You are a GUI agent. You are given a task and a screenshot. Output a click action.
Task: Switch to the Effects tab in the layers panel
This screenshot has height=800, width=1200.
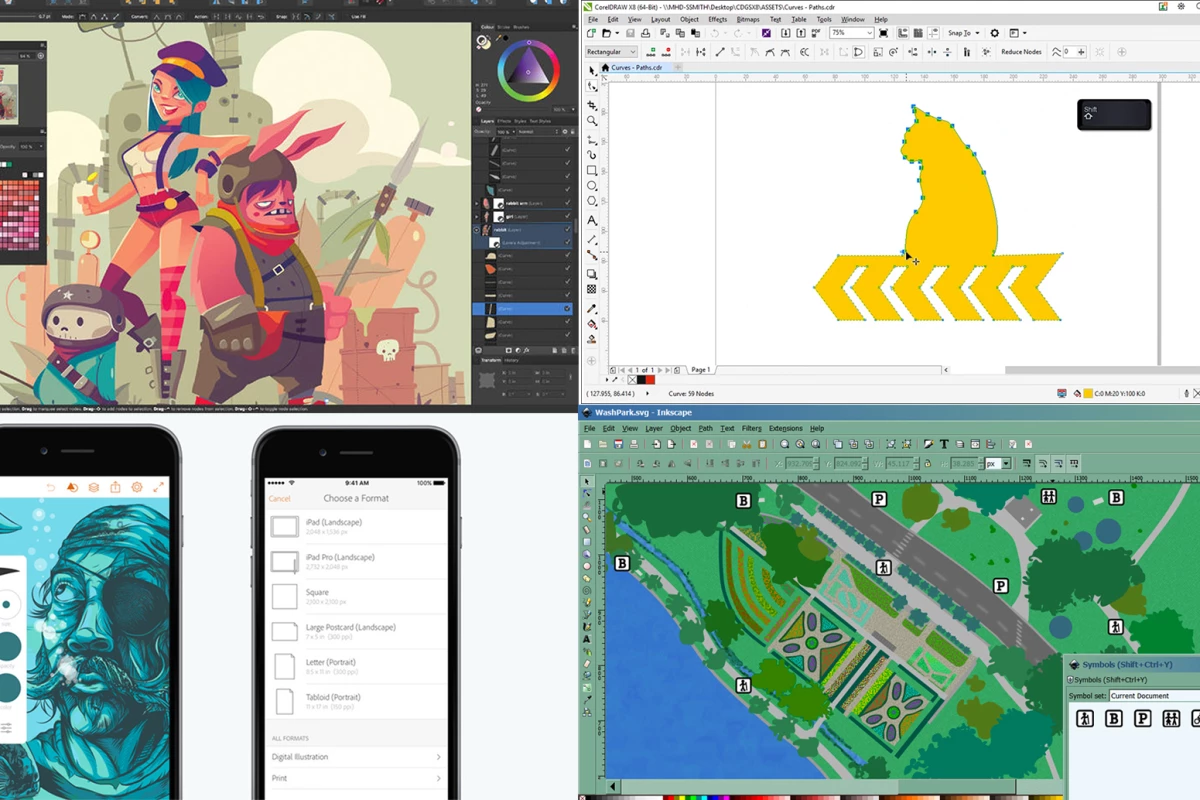[504, 121]
